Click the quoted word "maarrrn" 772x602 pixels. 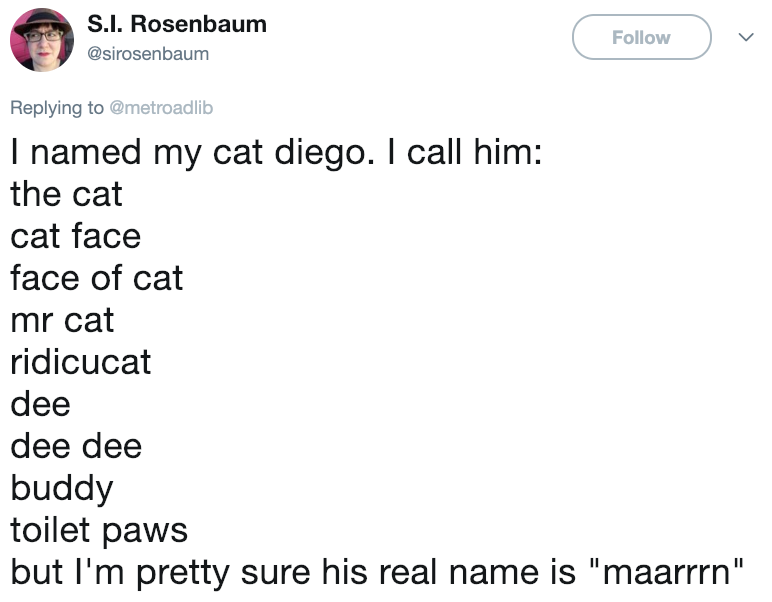point(666,571)
